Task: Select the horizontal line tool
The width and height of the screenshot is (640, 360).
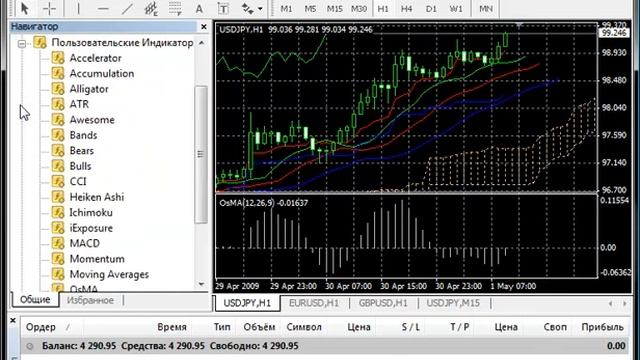Action: (103, 8)
